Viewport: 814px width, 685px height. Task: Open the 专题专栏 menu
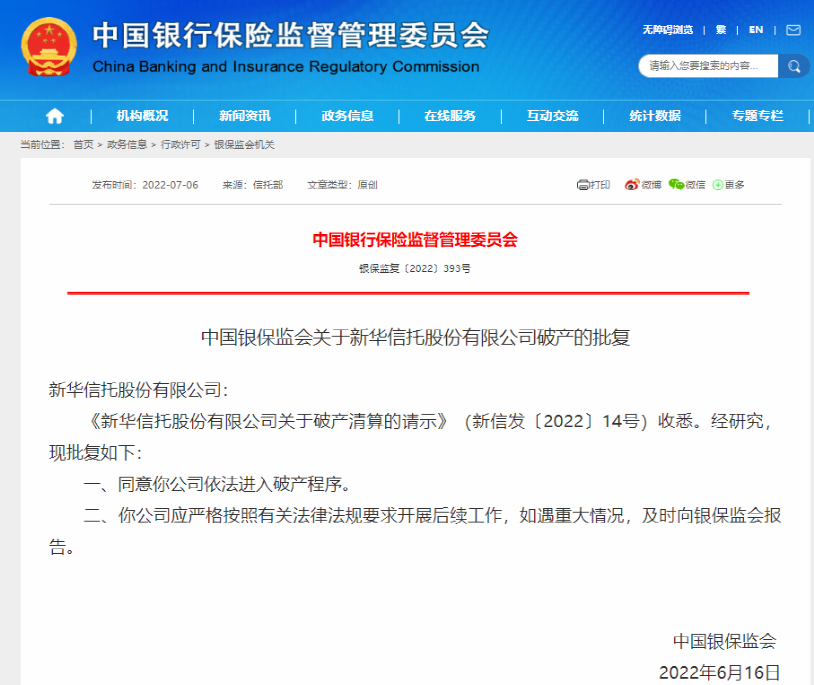tap(757, 116)
